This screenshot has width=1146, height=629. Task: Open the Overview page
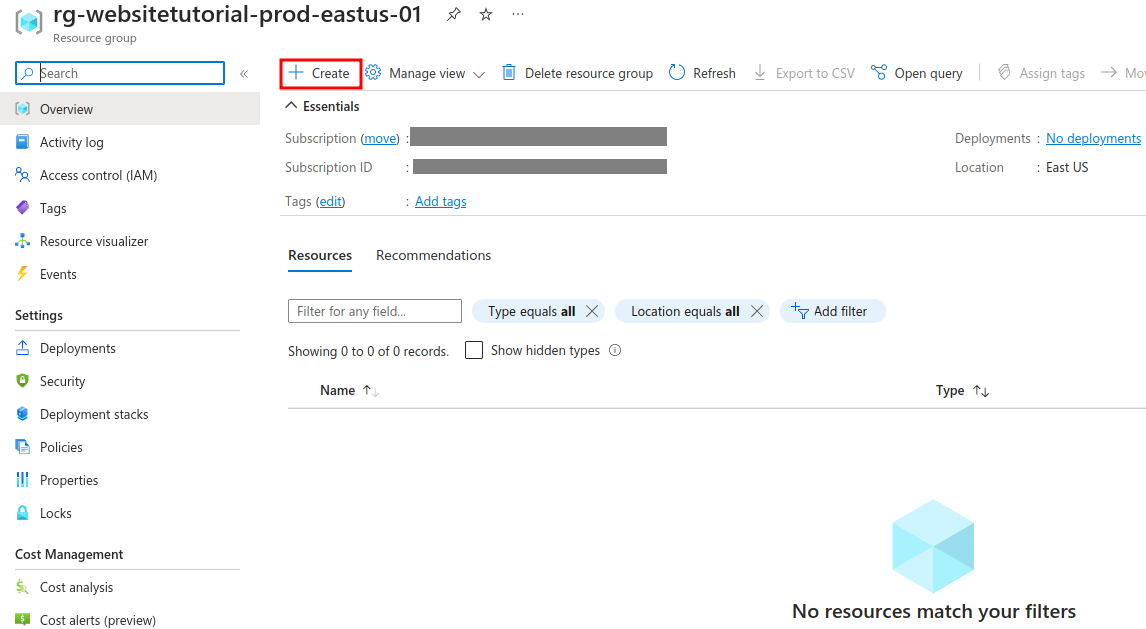(x=130, y=109)
